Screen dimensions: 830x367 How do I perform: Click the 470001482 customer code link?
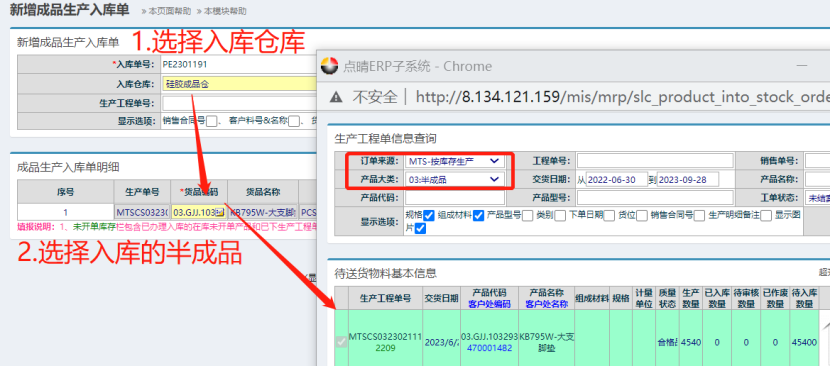click(490, 348)
